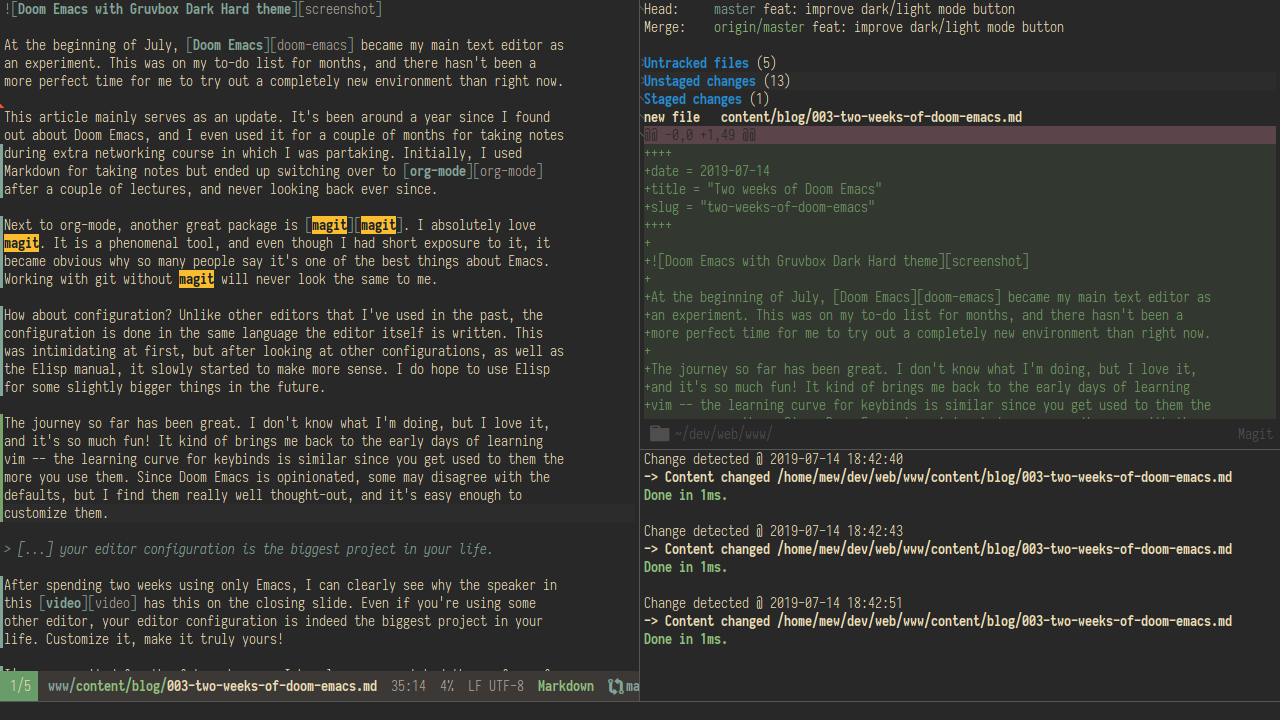Click the Change detected 18:42:43 terminal line
Viewport: 1280px width, 720px height.
(773, 531)
